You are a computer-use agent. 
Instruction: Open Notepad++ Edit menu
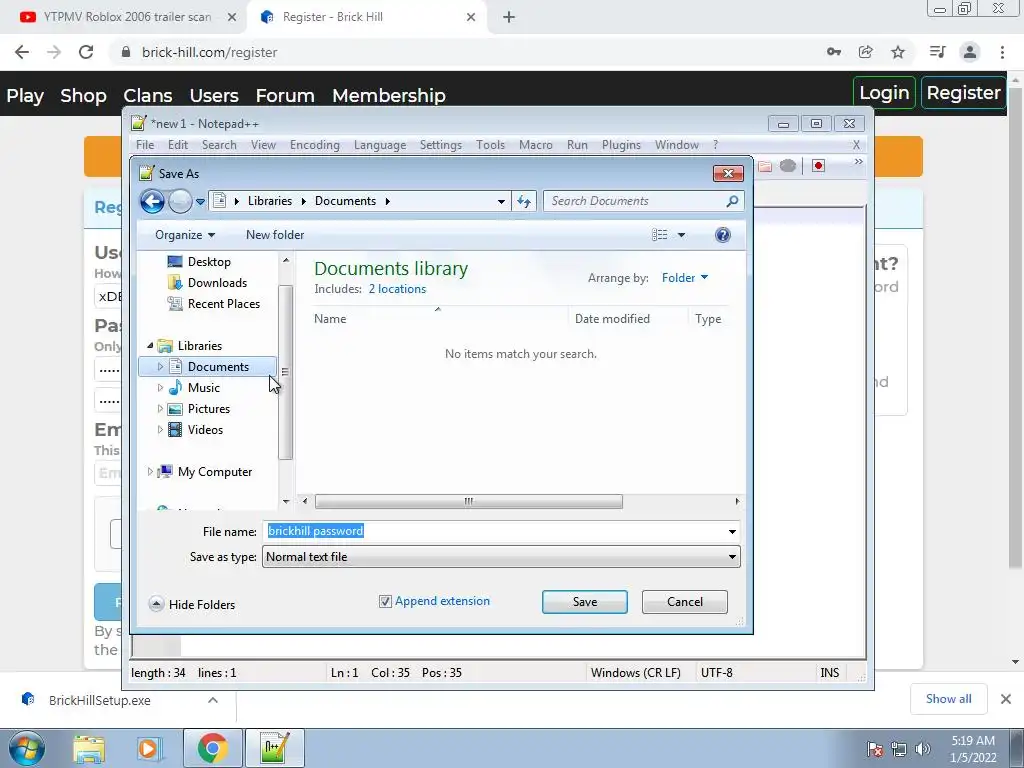178,145
